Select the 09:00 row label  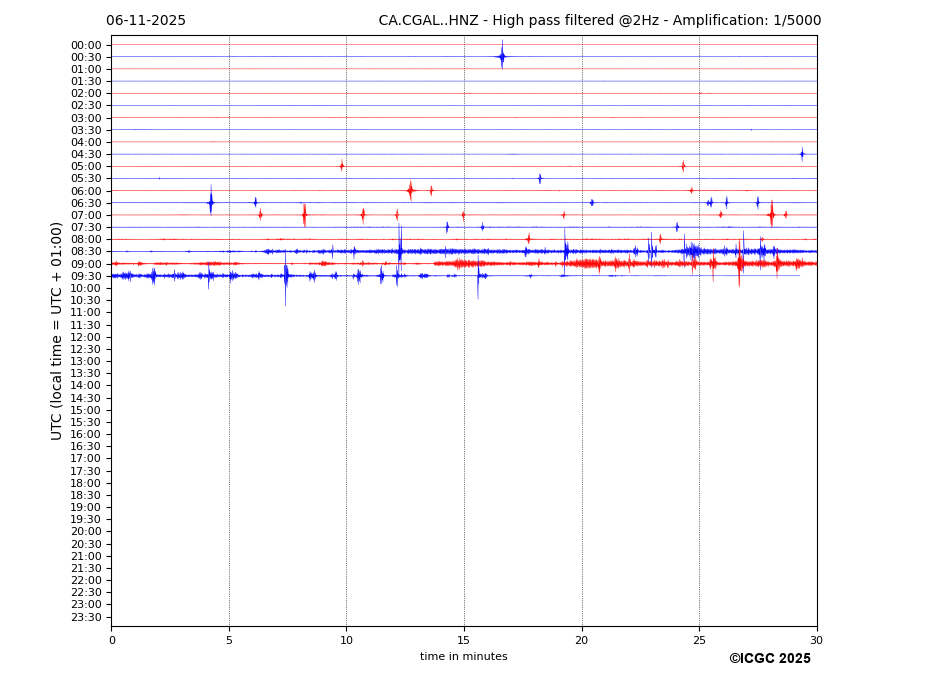tap(86, 264)
